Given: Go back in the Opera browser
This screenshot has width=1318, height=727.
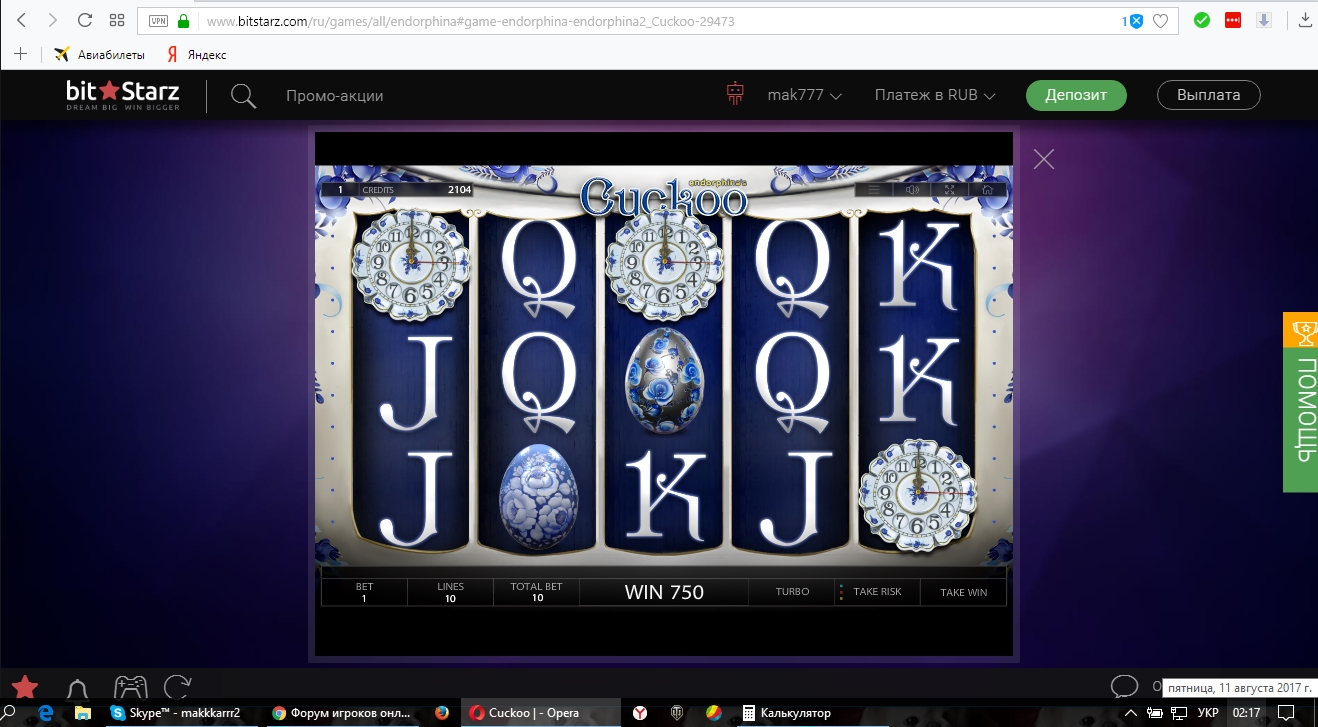Looking at the screenshot, I should click(22, 20).
